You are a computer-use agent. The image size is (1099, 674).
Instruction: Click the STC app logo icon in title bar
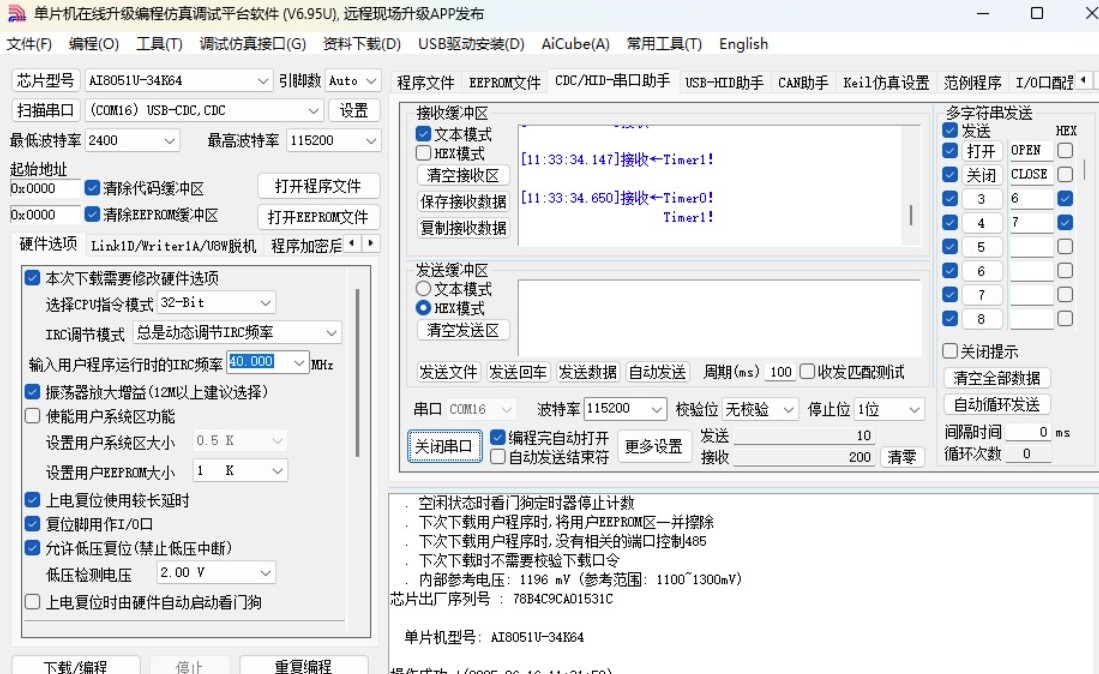pyautogui.click(x=16, y=13)
